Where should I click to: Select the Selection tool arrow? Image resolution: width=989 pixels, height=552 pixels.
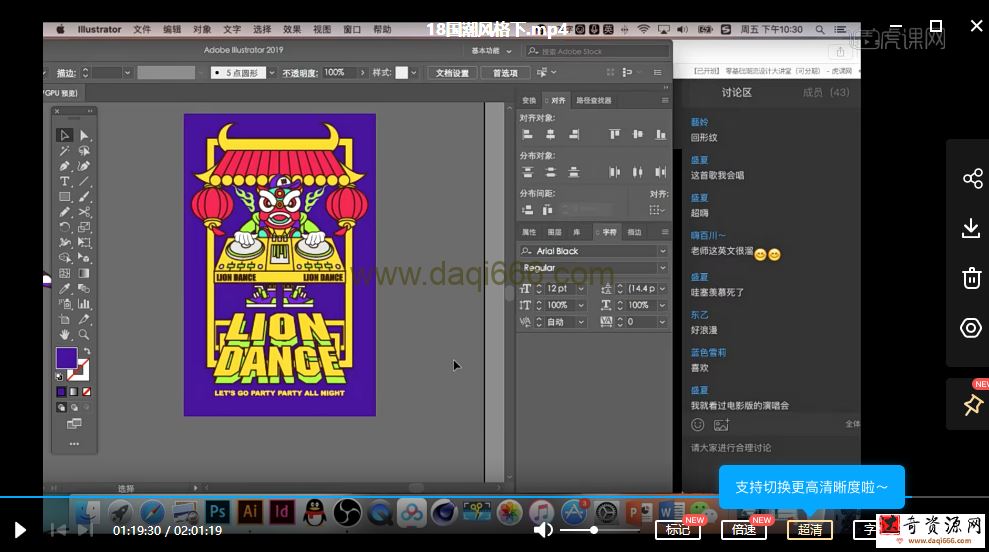tap(64, 135)
